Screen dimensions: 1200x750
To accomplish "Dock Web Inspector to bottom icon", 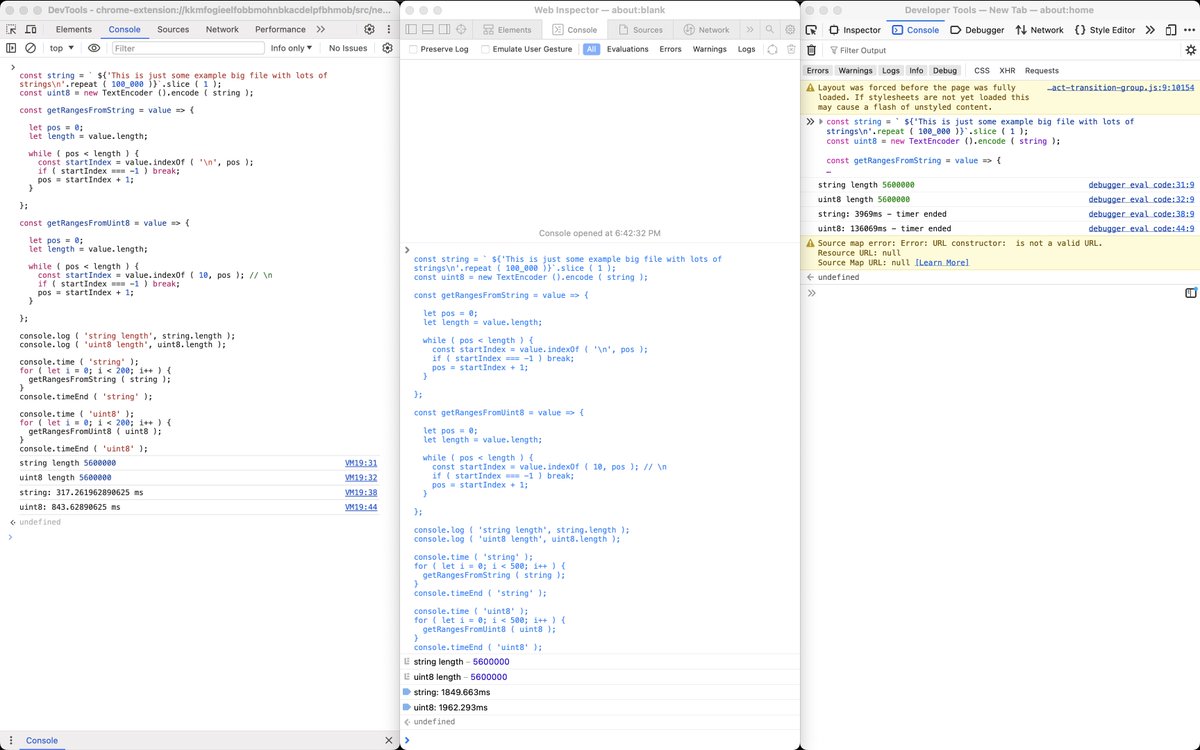I will pyautogui.click(x=428, y=30).
